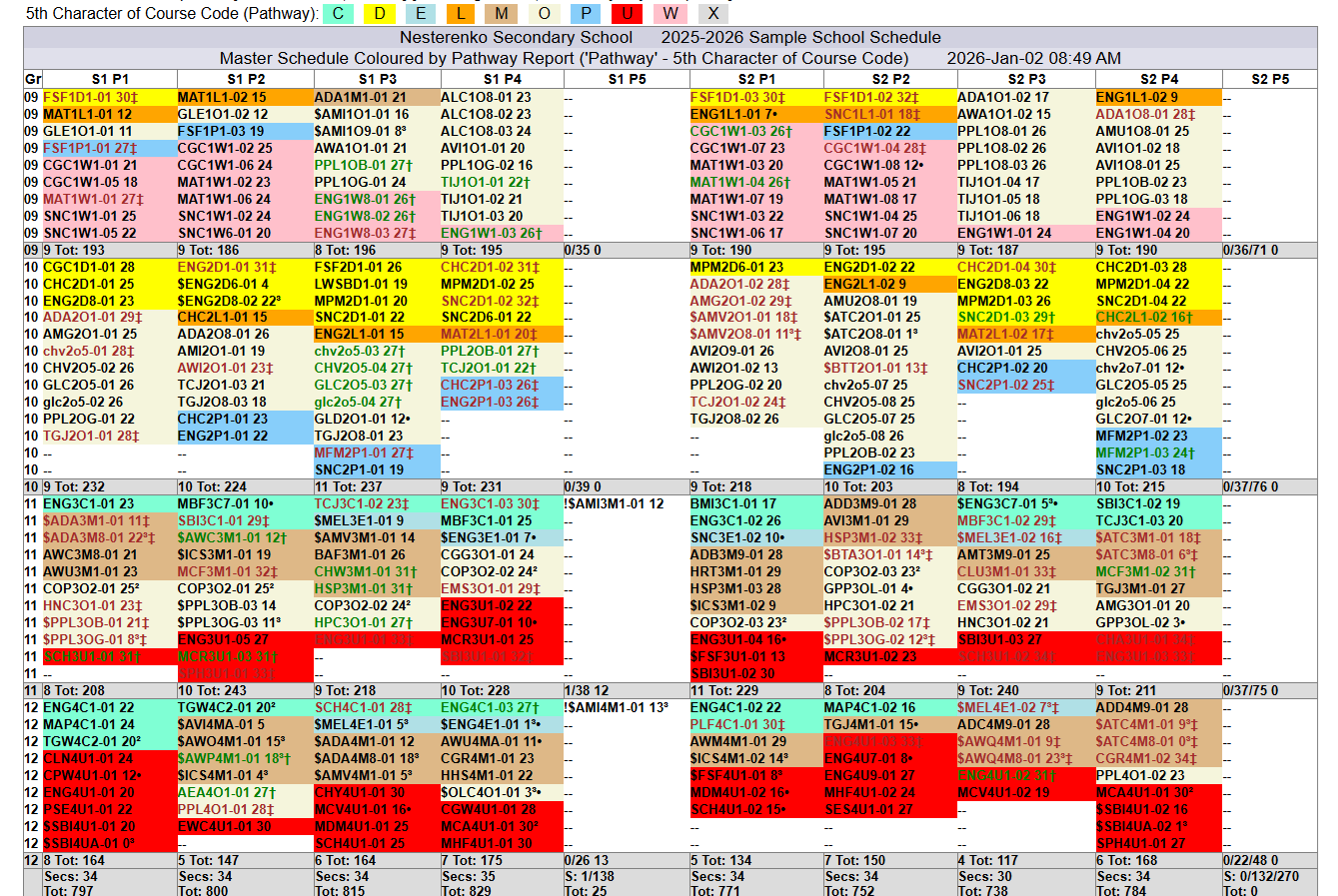Click the Nesterenko Secondary School report title
The image size is (1338, 896).
click(516, 37)
